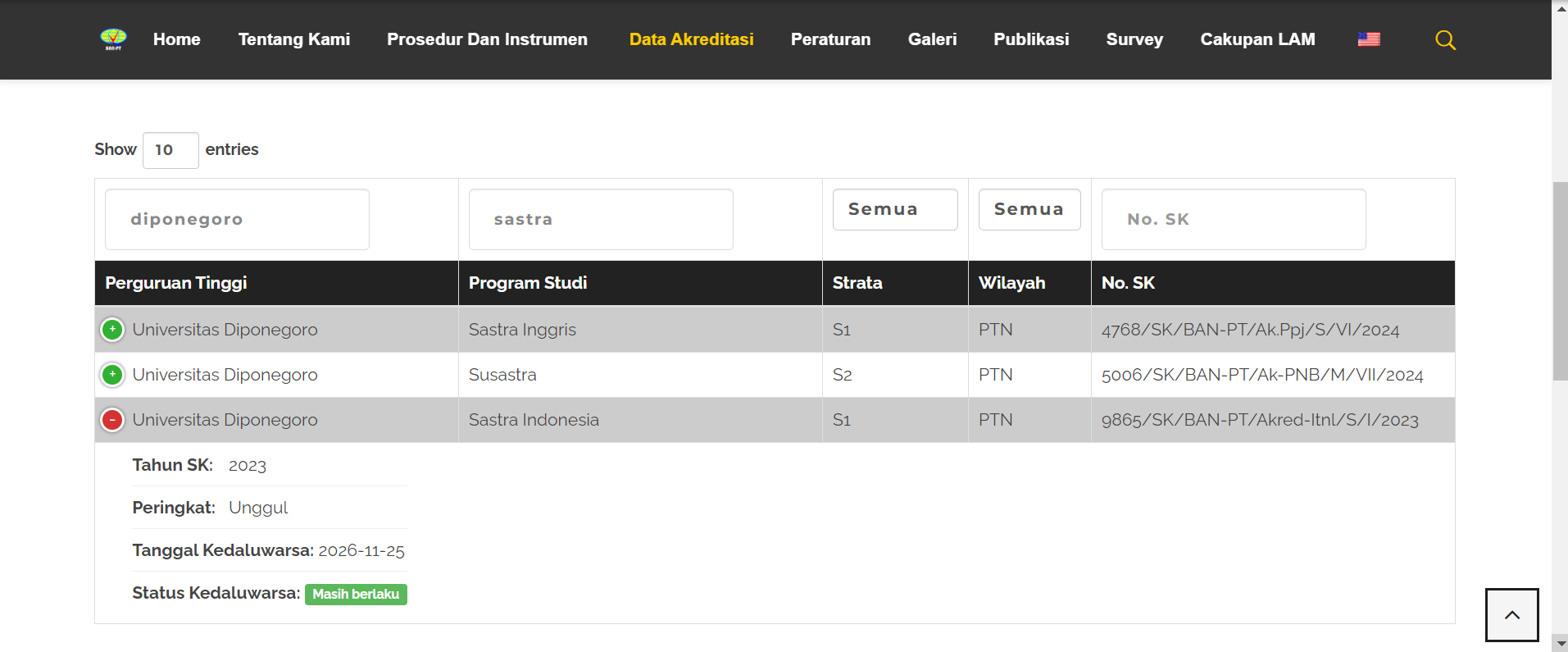This screenshot has width=1568, height=652.
Task: Click the Masih berlaku status badge
Action: click(x=356, y=594)
